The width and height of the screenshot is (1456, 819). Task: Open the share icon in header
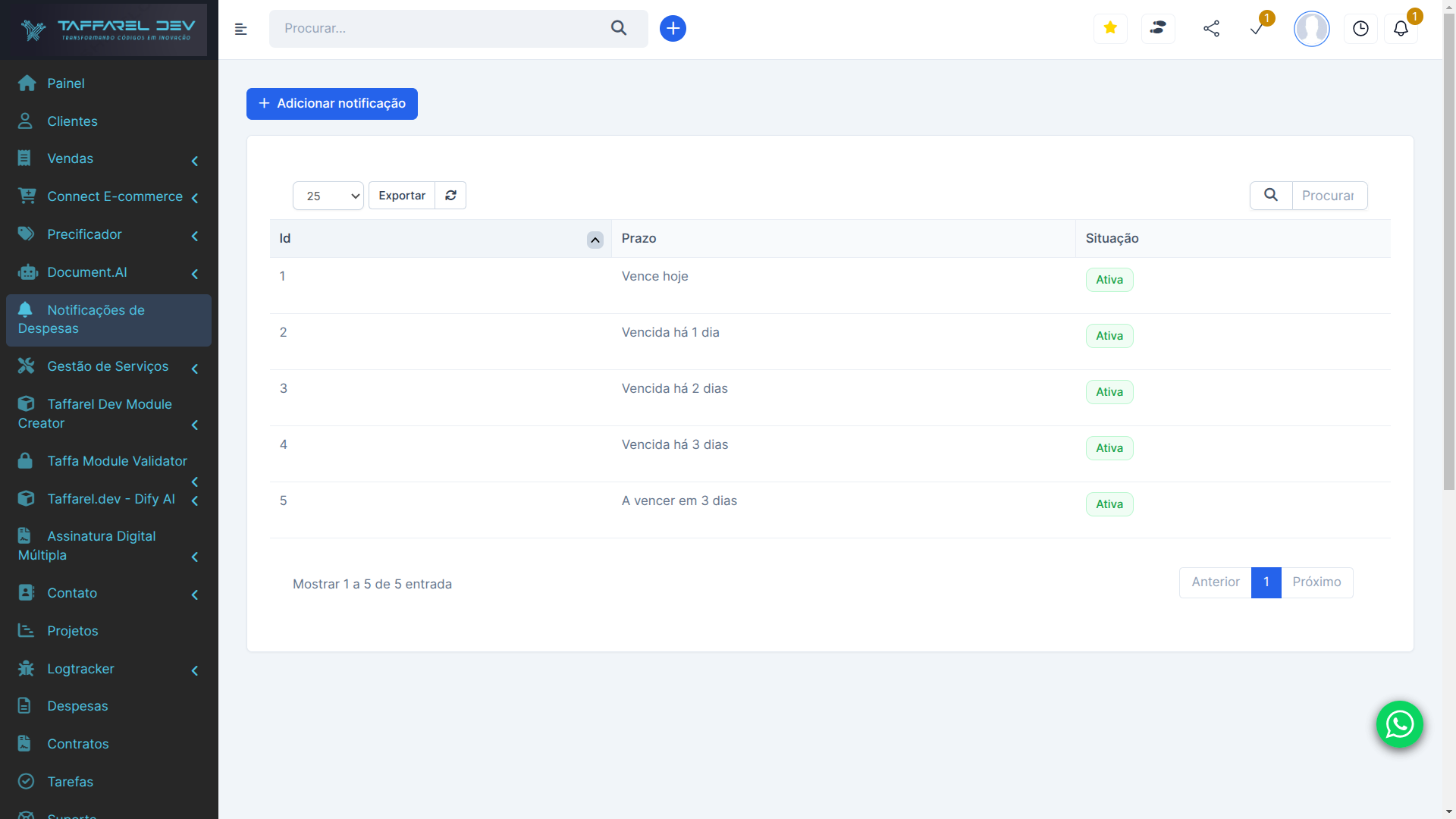pos(1211,29)
